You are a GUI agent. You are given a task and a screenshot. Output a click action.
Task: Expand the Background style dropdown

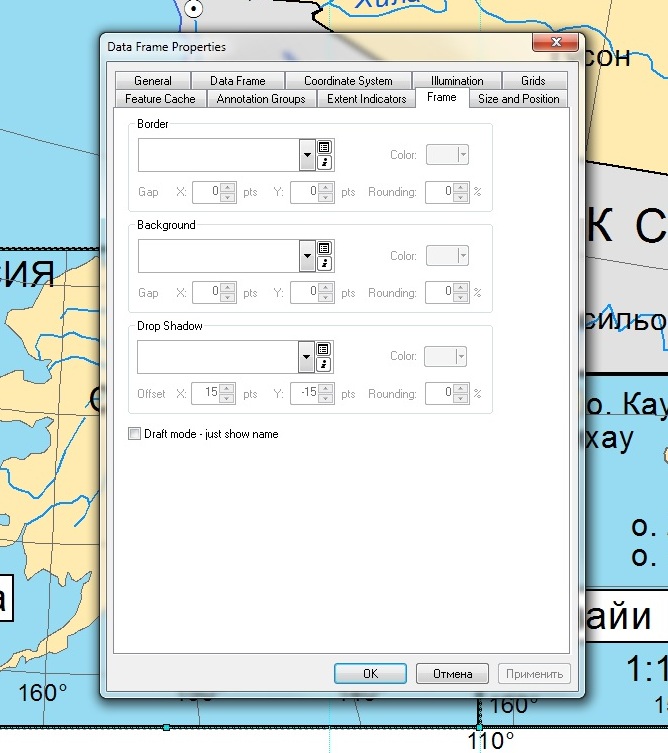[307, 255]
